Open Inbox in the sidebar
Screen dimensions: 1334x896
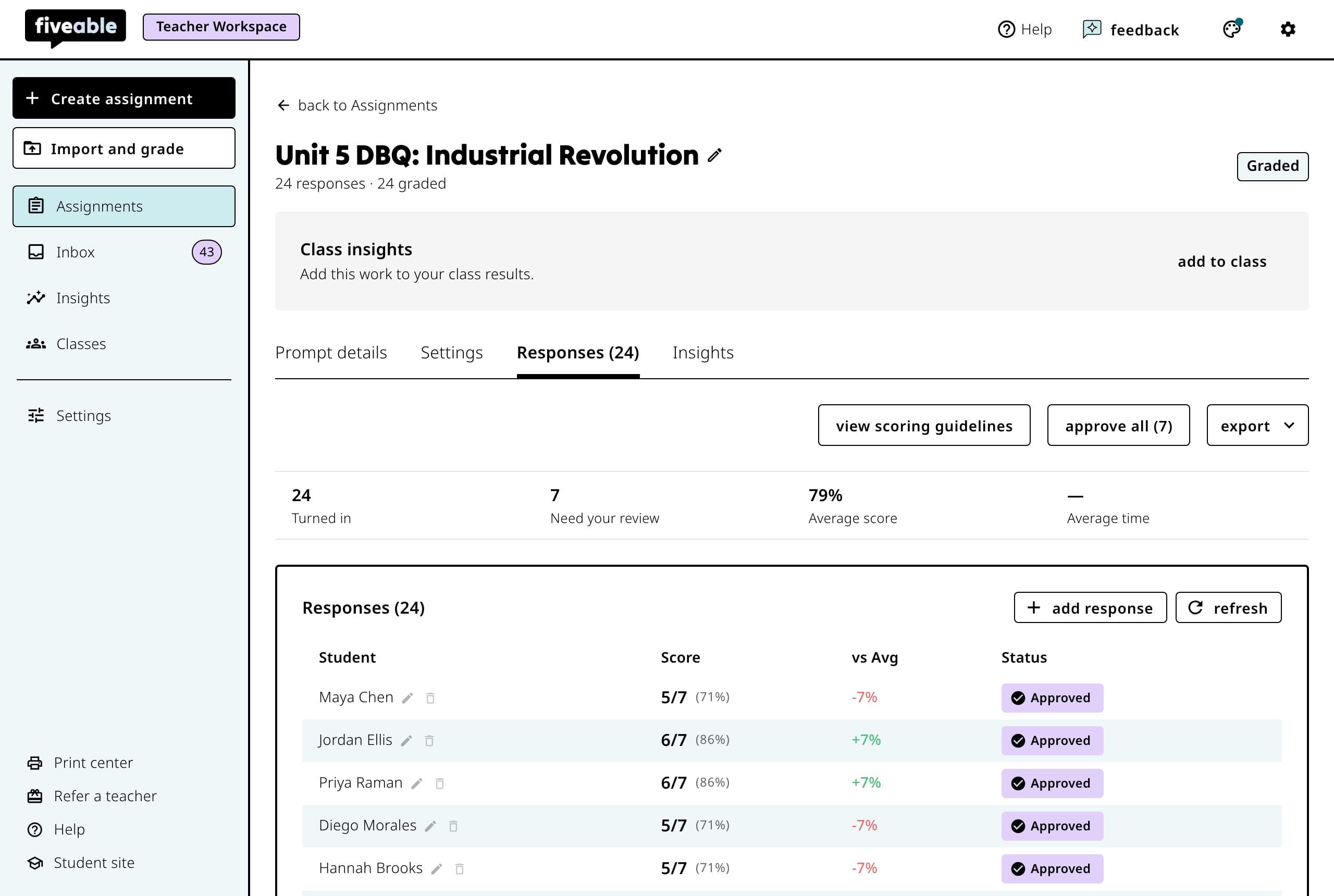(124, 252)
